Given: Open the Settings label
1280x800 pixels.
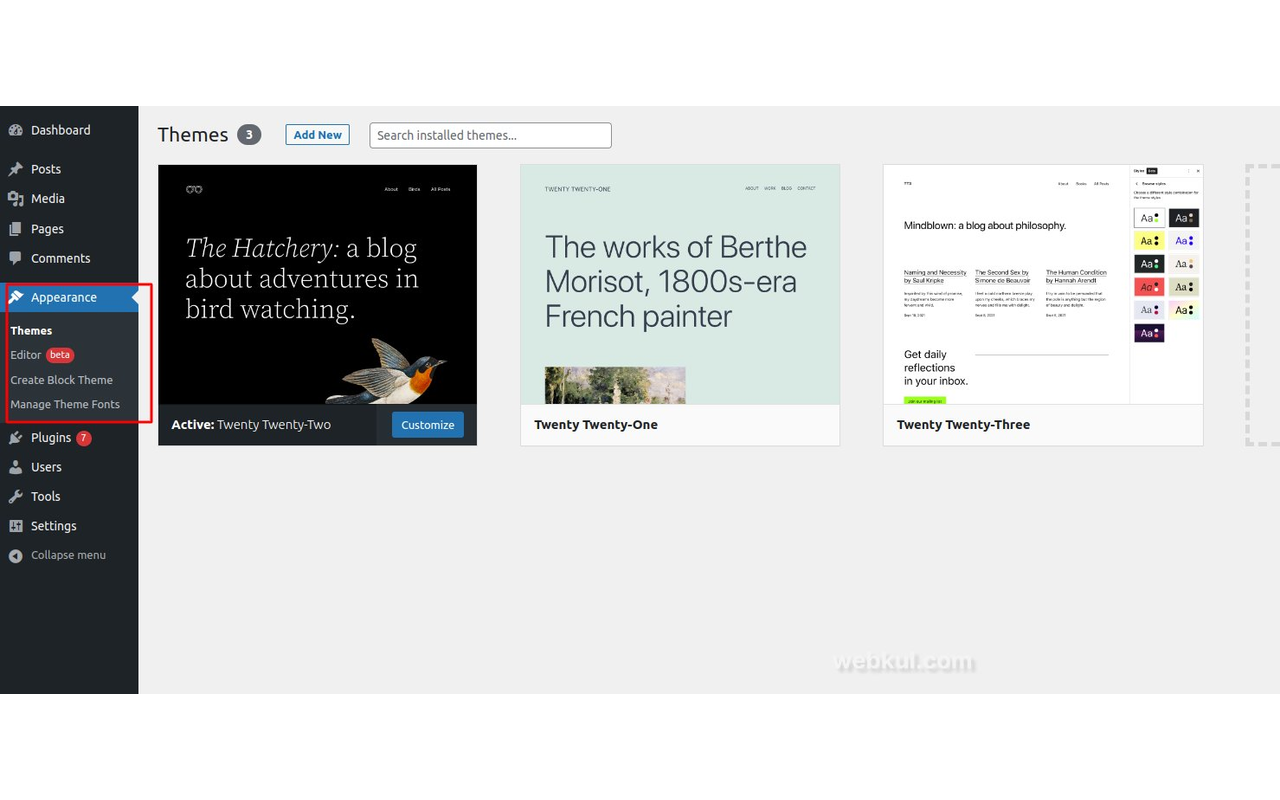Looking at the screenshot, I should click(54, 526).
